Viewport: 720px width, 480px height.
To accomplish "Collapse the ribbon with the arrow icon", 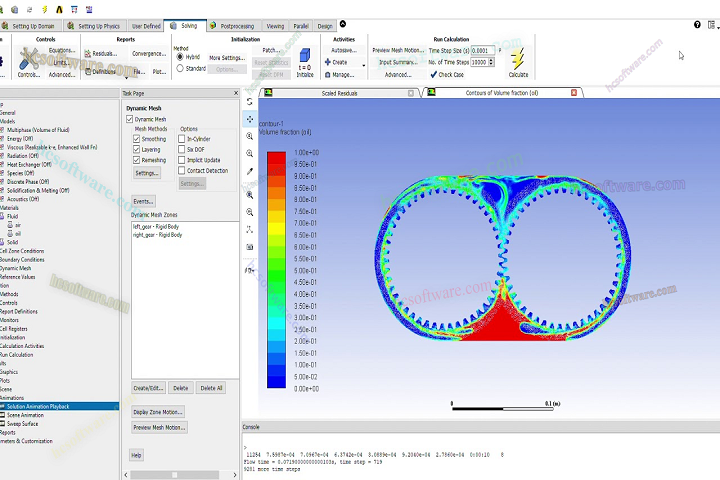I will 343,24.
